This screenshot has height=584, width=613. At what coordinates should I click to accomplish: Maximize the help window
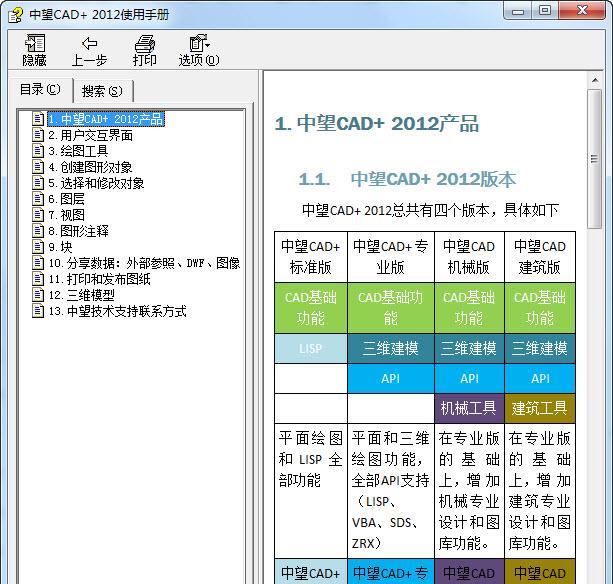tap(545, 11)
